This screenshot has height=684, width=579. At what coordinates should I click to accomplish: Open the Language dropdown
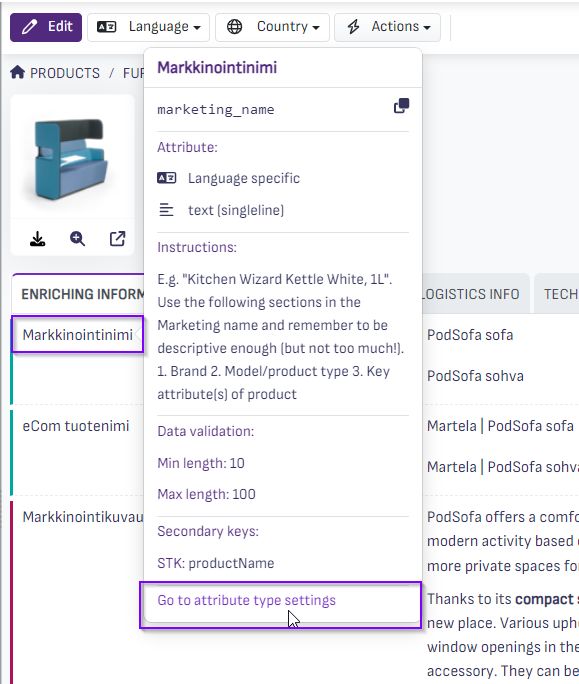pos(148,27)
